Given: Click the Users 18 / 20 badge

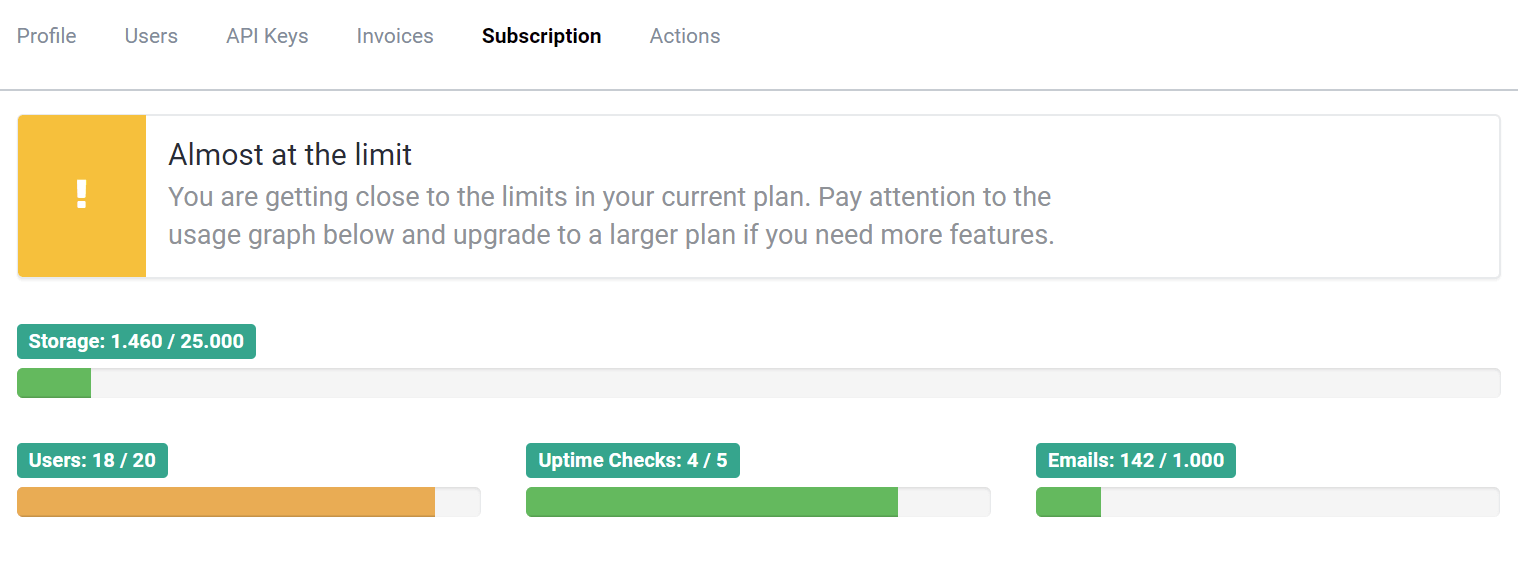Looking at the screenshot, I should pos(93,461).
